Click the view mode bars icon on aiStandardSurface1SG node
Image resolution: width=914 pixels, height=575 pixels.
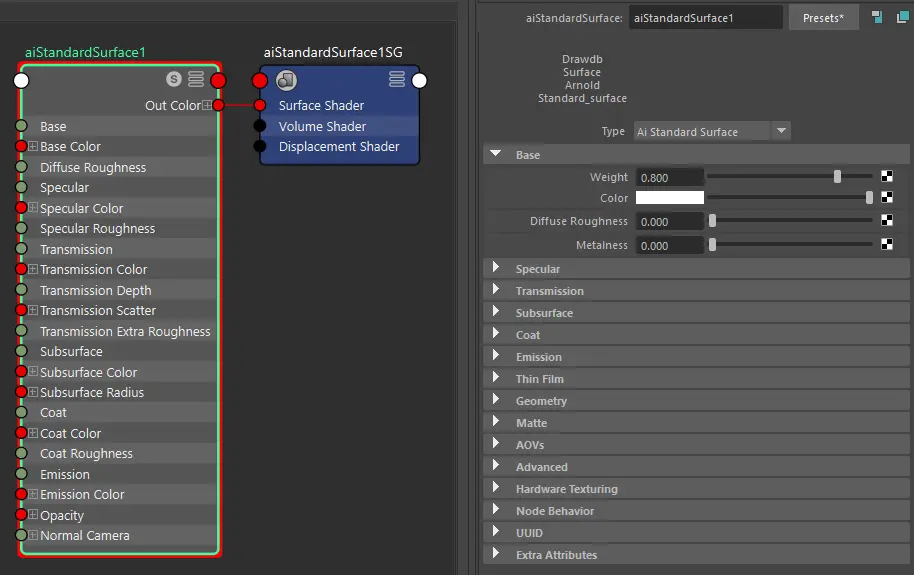(x=397, y=80)
